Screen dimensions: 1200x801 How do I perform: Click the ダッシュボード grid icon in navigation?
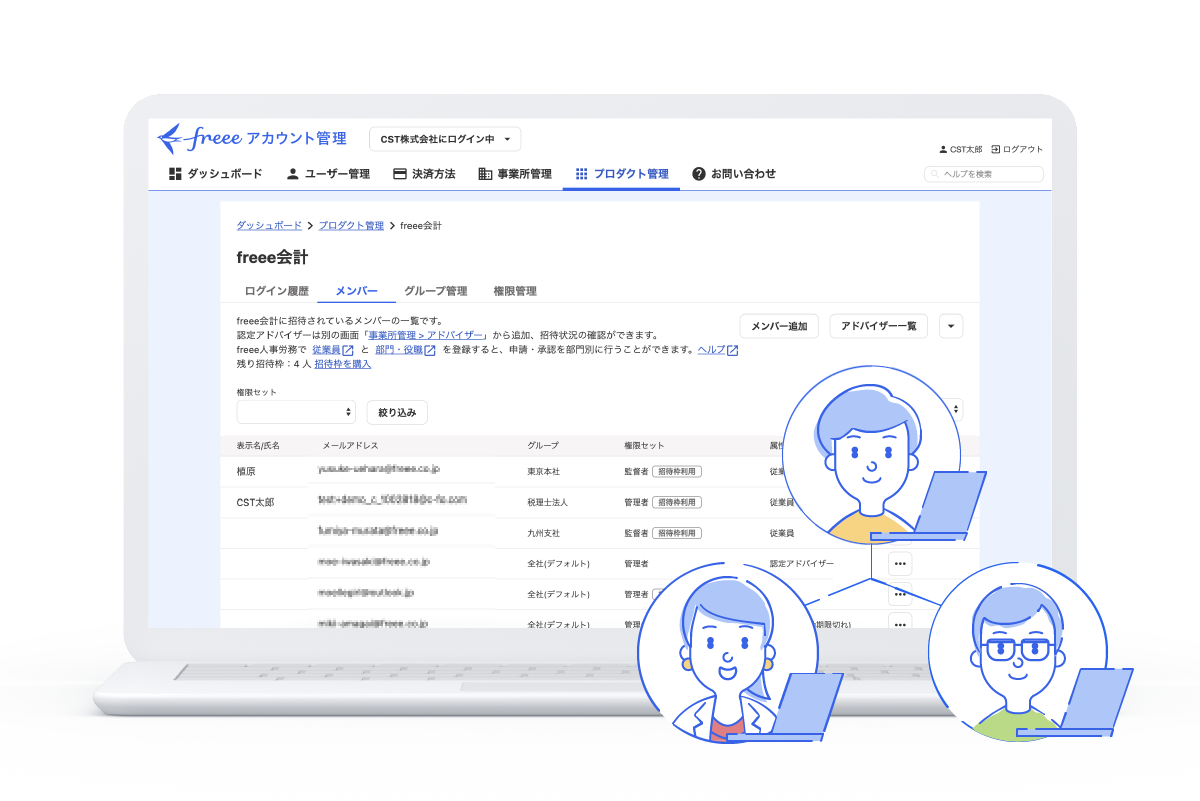[175, 174]
